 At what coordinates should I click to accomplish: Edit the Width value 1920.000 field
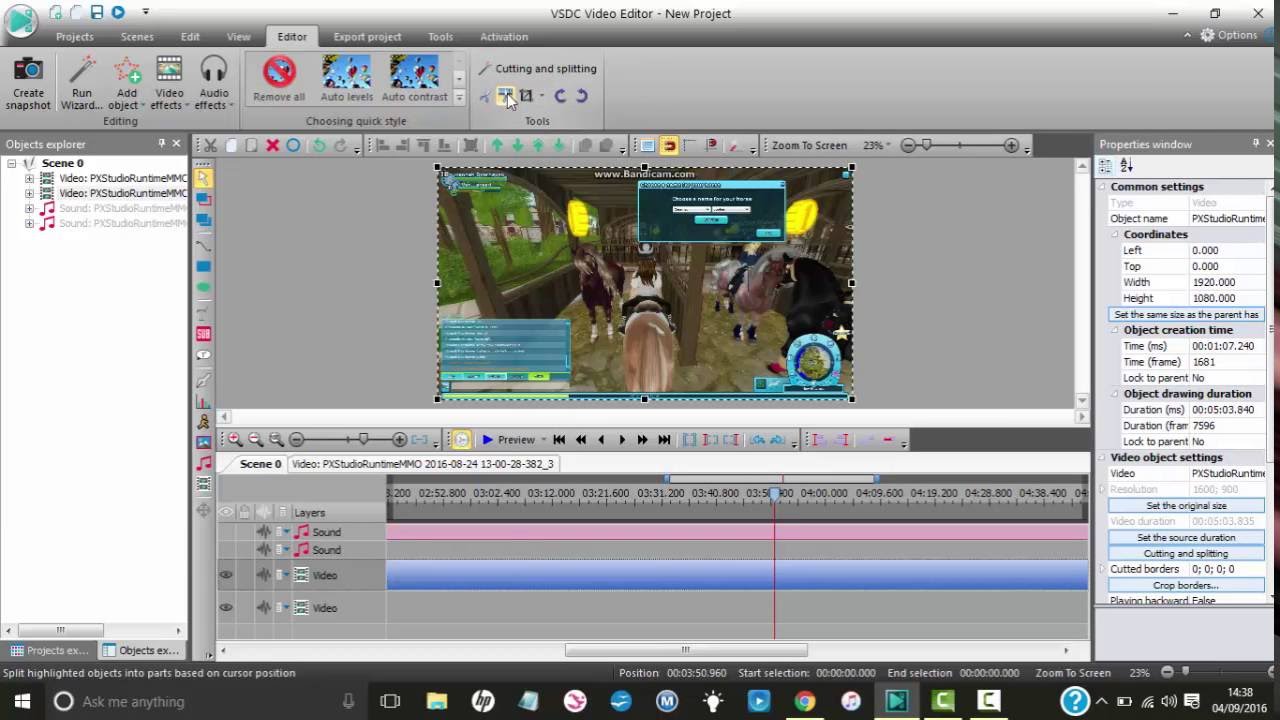click(1227, 282)
